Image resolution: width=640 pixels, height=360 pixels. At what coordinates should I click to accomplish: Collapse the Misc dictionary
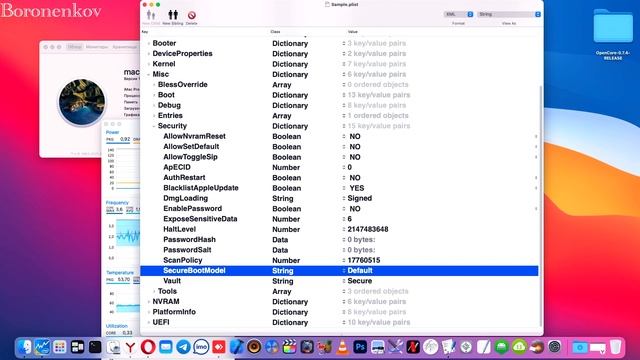pyautogui.click(x=149, y=74)
